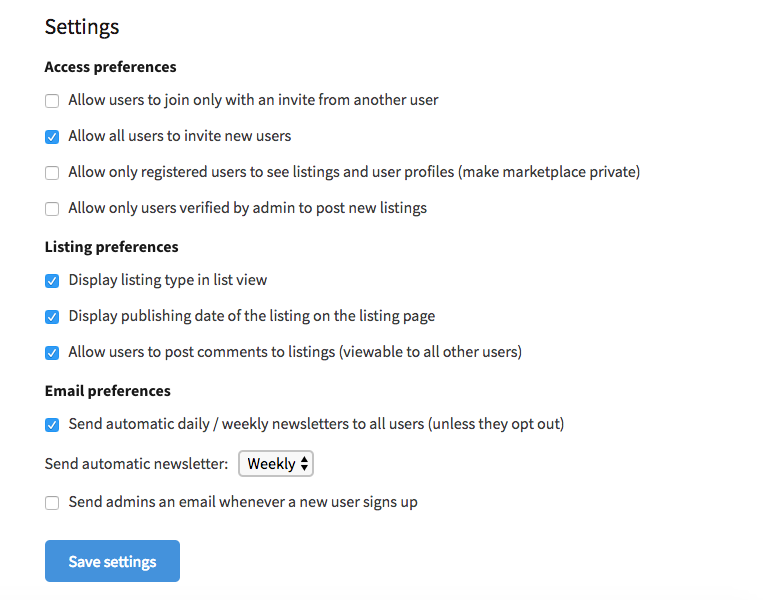Turn off automatic newsletters checkbox
This screenshot has width=763, height=600.
[x=52, y=425]
